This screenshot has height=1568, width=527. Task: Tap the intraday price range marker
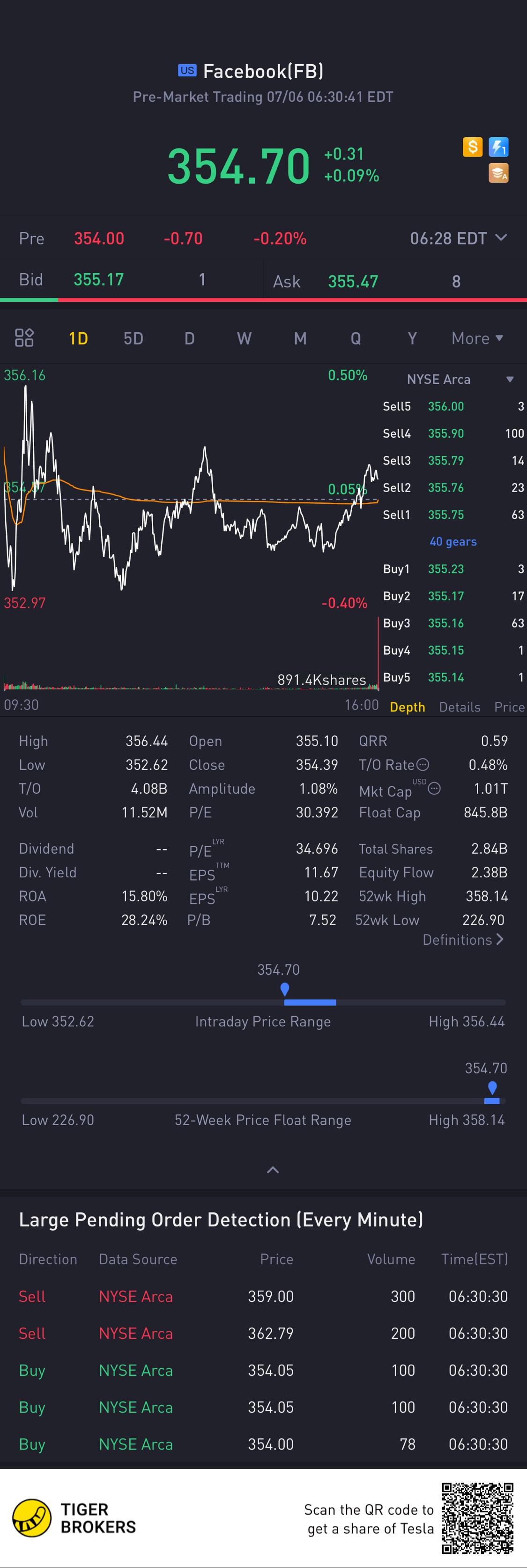click(x=284, y=990)
